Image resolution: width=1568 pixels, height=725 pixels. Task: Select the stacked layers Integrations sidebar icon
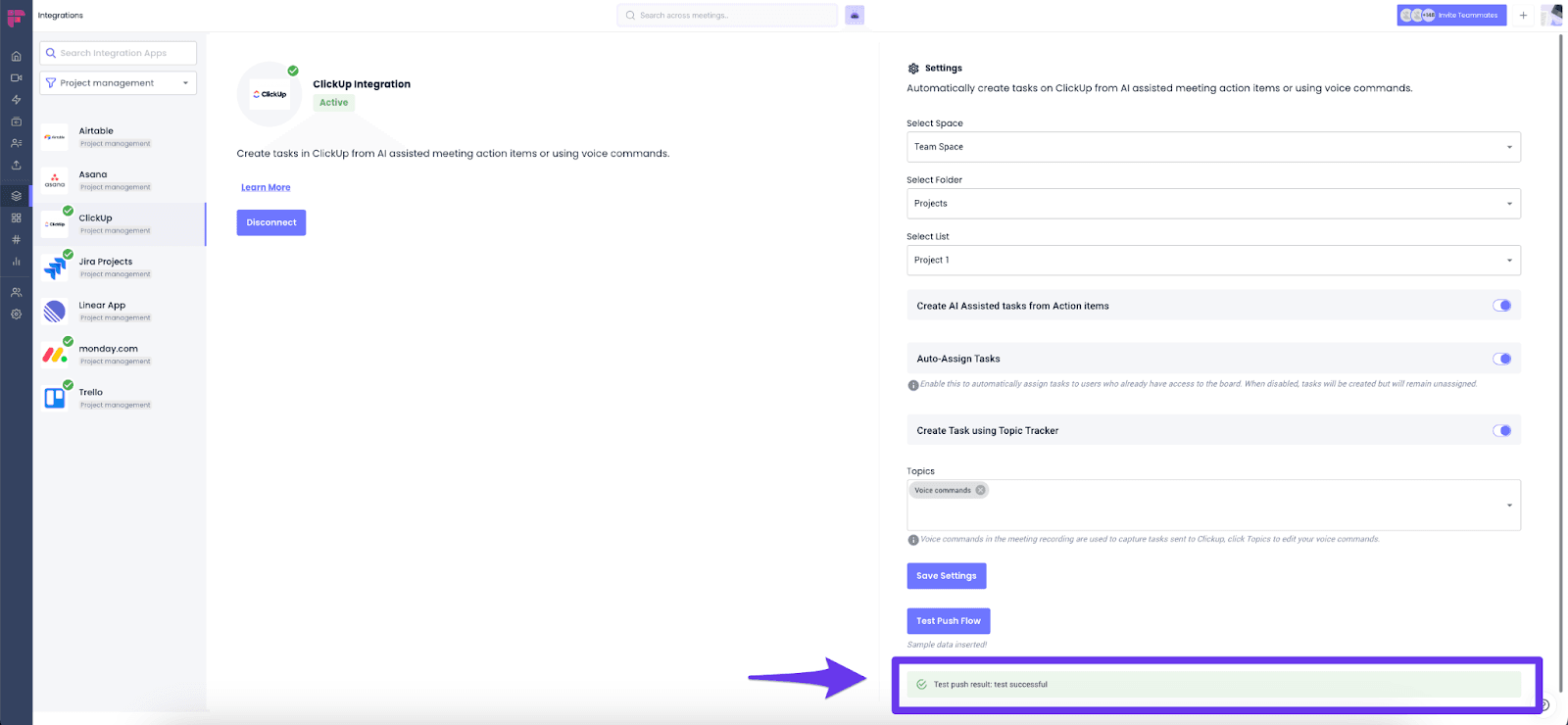pos(16,196)
